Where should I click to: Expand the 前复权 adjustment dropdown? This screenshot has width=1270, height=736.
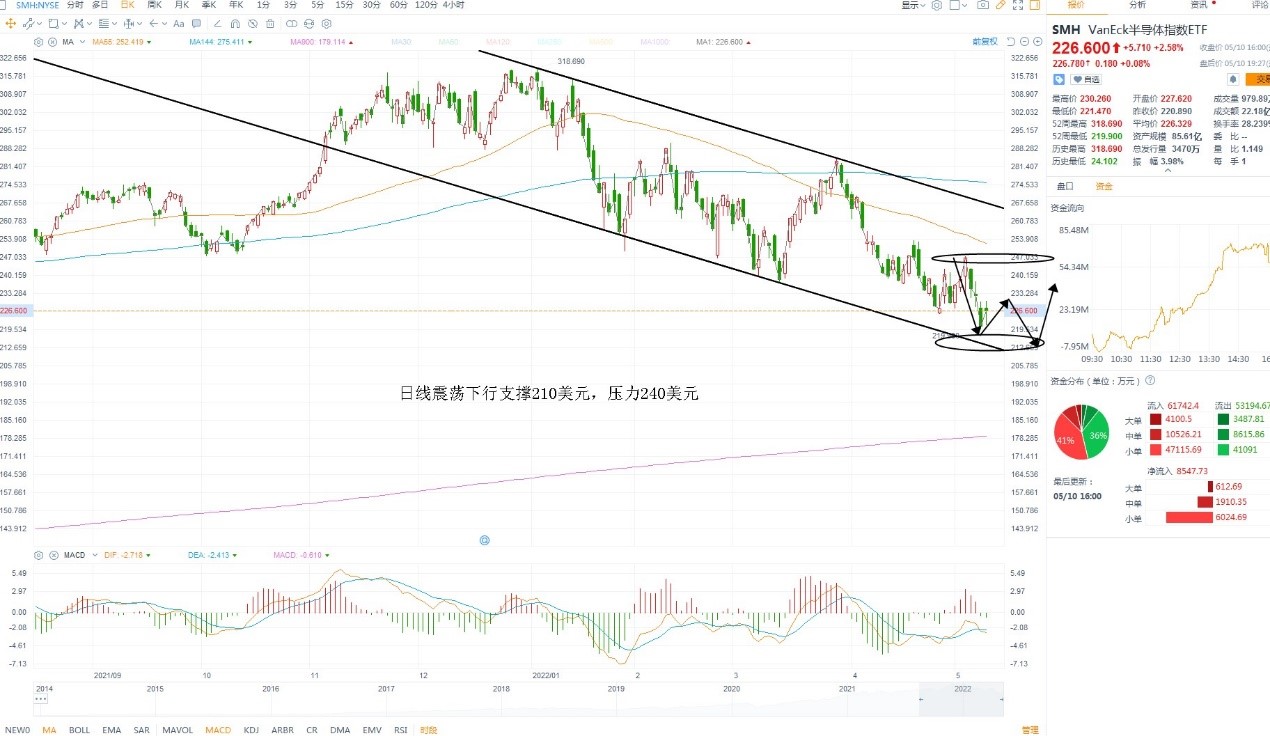(x=985, y=42)
